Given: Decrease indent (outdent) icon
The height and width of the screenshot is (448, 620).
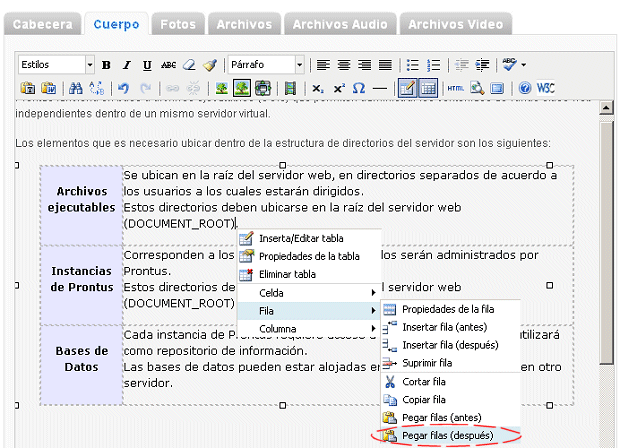Looking at the screenshot, I should [461, 65].
